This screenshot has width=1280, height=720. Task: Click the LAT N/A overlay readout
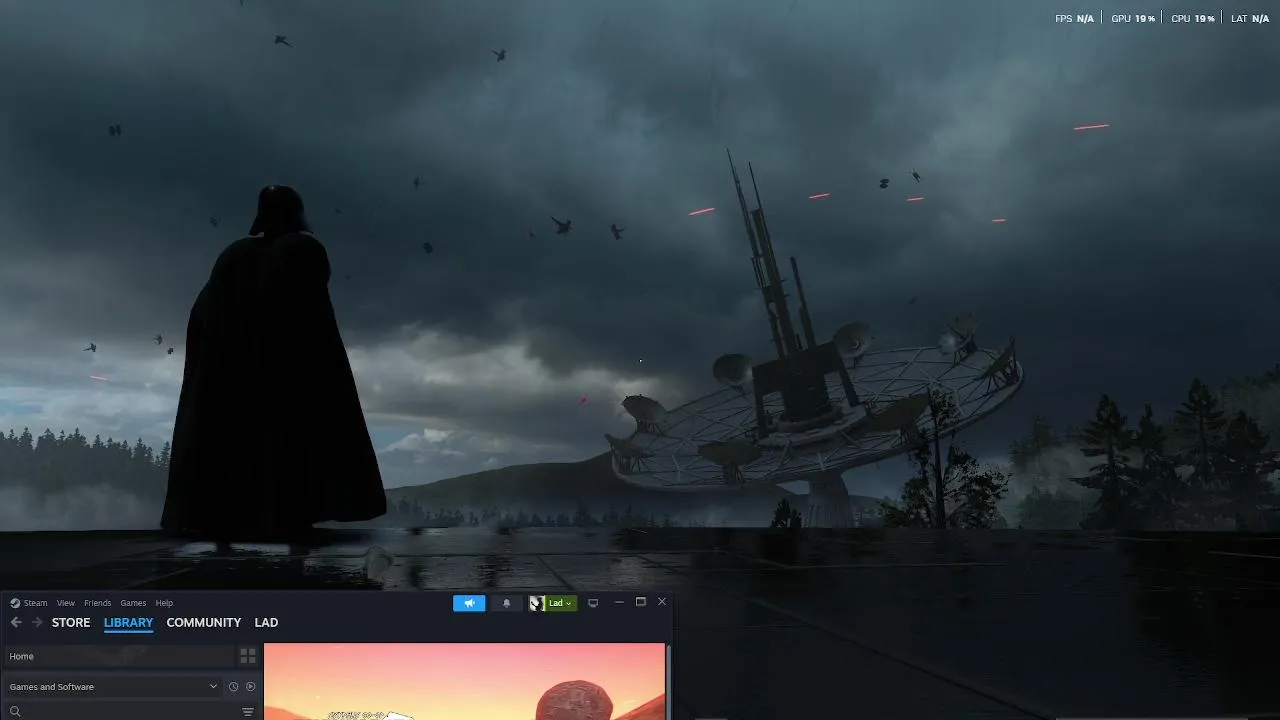tap(1250, 18)
